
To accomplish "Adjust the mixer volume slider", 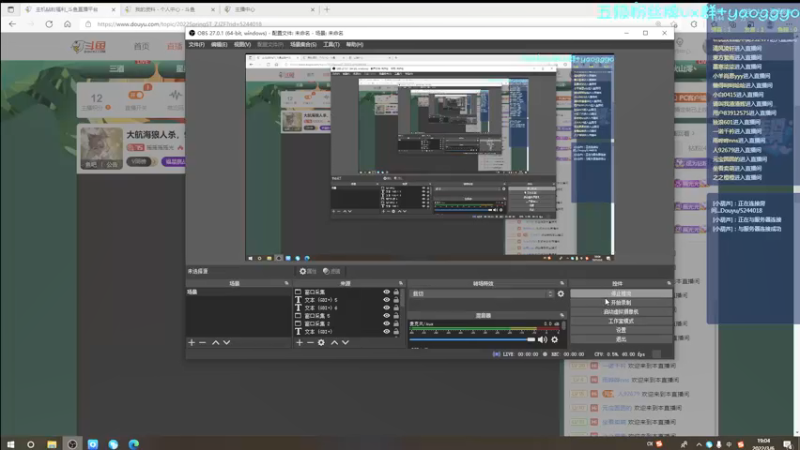I will [472, 339].
